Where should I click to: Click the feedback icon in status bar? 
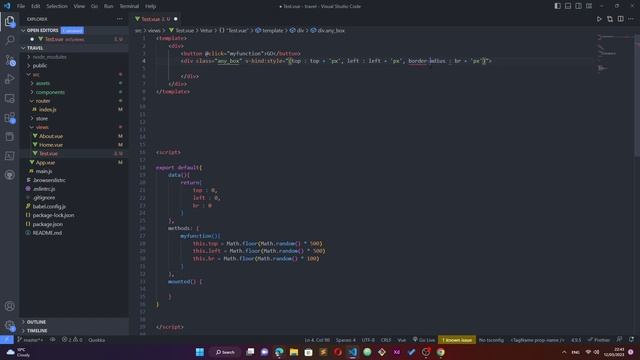(620, 340)
